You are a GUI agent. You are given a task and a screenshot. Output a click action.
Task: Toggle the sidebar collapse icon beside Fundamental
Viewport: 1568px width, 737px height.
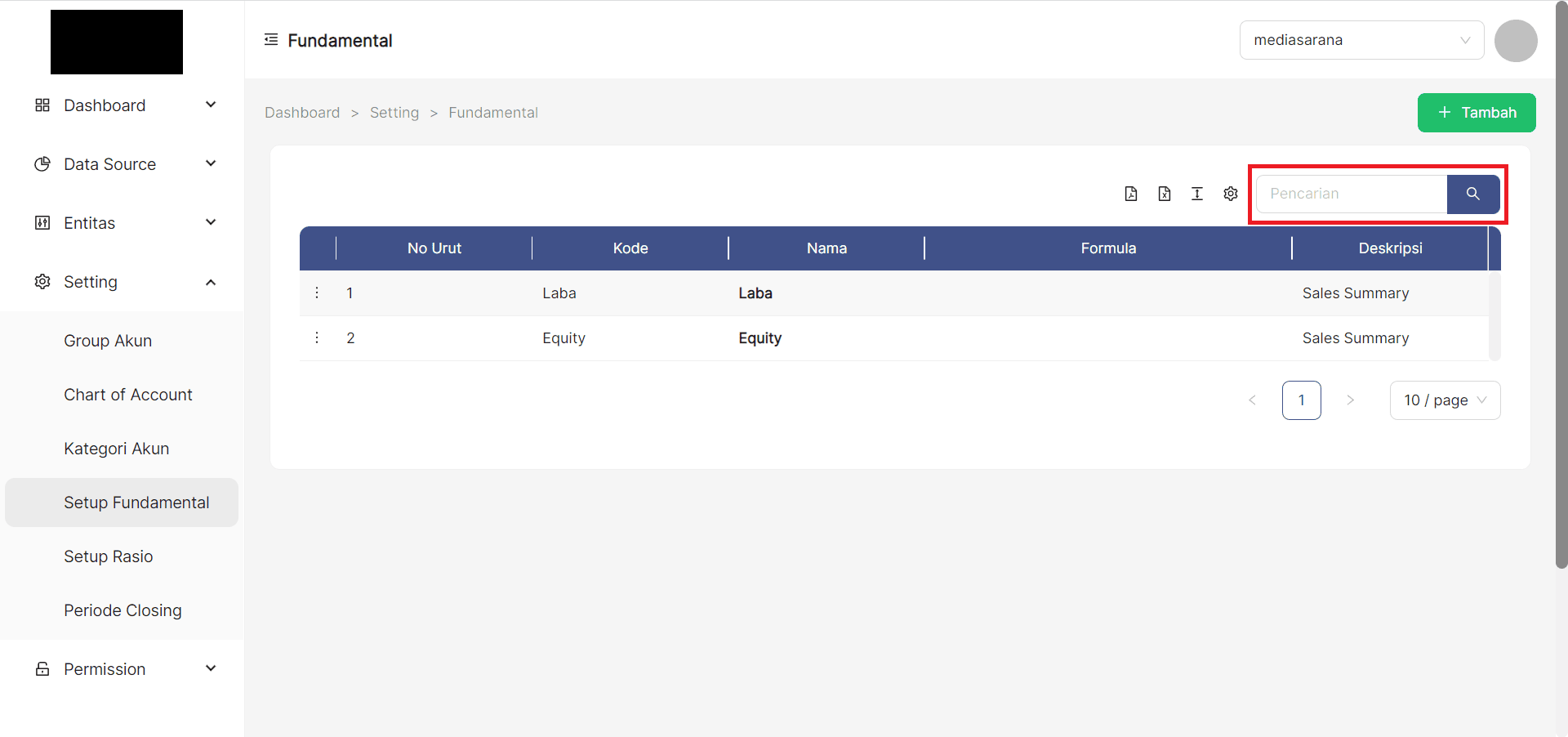(x=270, y=38)
